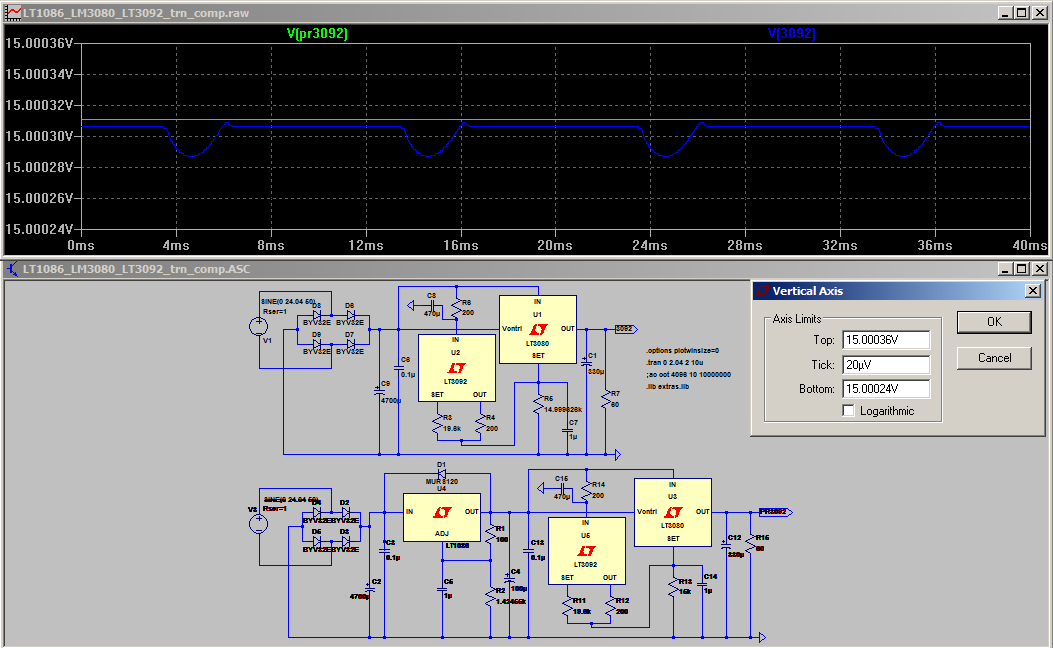Click the LT logo in Vertical Axis title bar

click(x=763, y=291)
